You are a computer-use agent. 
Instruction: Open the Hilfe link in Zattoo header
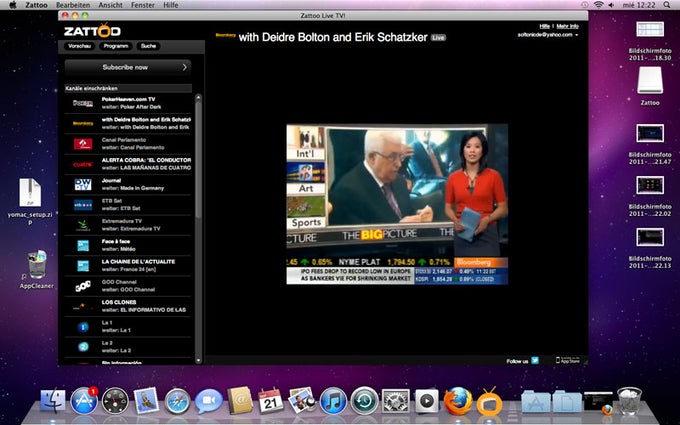(x=545, y=26)
